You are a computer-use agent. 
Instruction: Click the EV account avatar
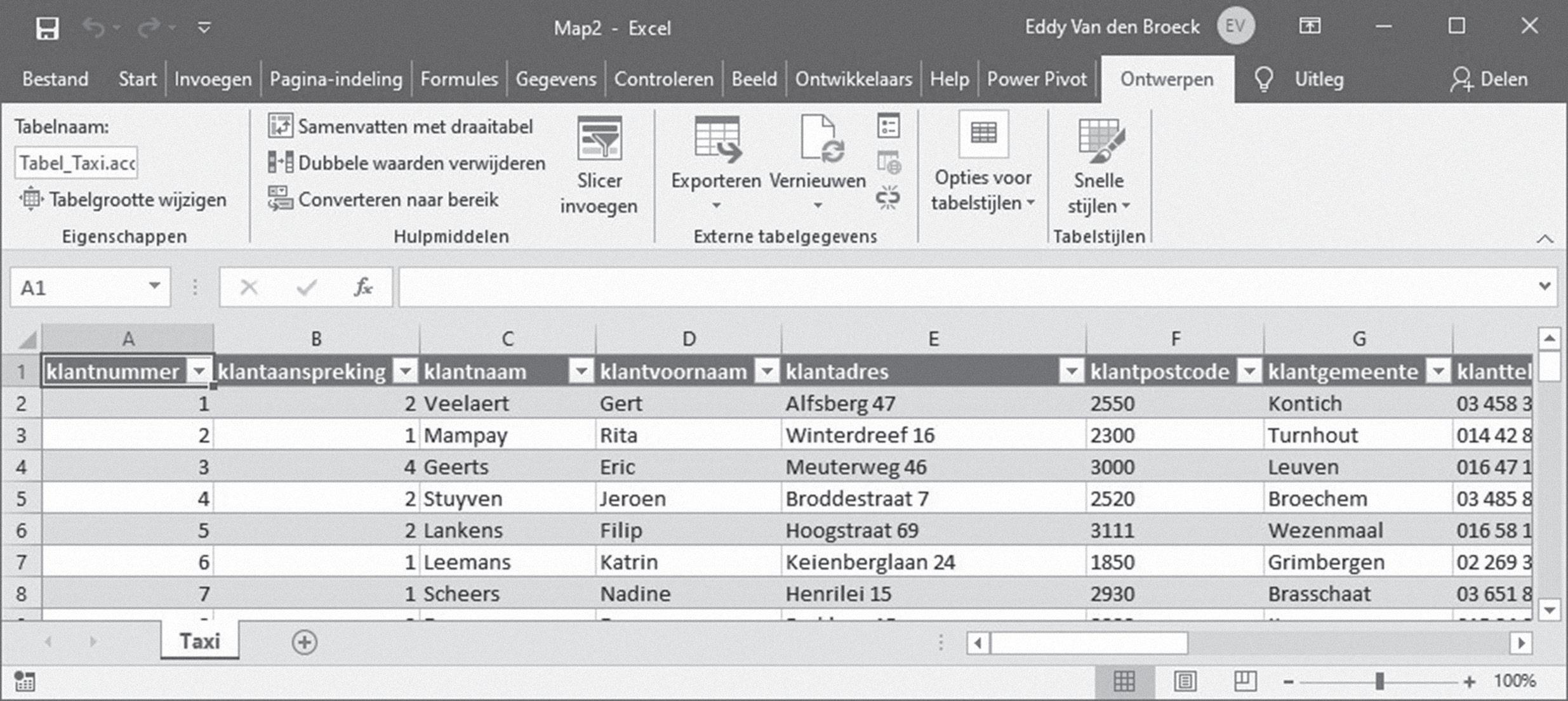1235,27
